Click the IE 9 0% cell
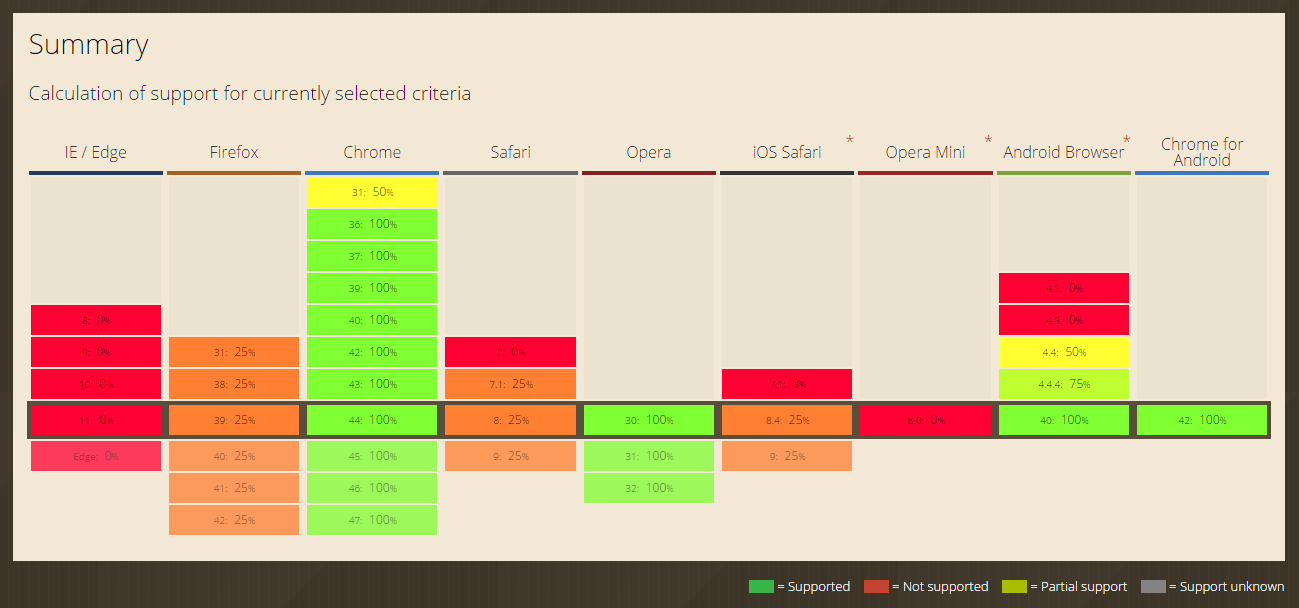The height and width of the screenshot is (608, 1299). (x=96, y=352)
